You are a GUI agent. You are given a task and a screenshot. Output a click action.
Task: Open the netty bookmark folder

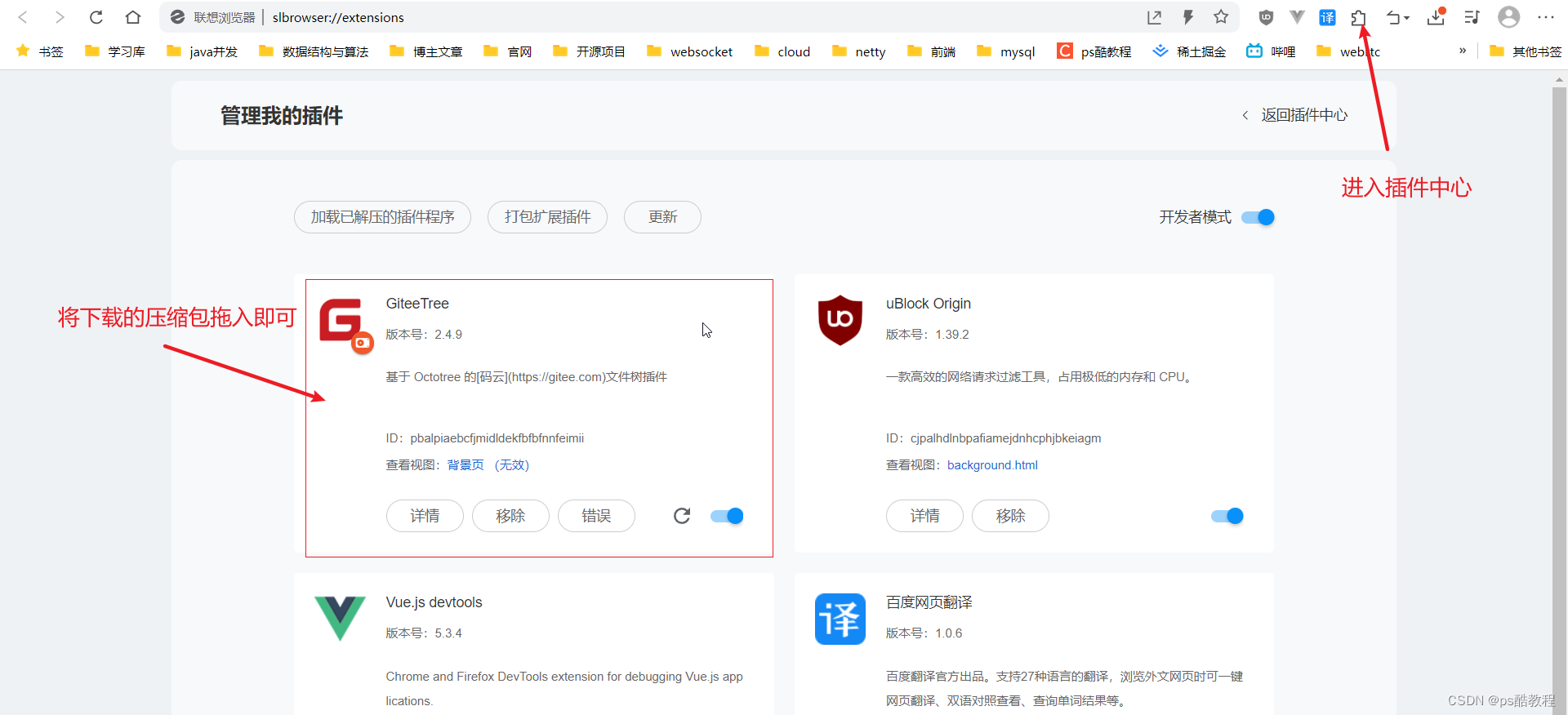point(858,51)
